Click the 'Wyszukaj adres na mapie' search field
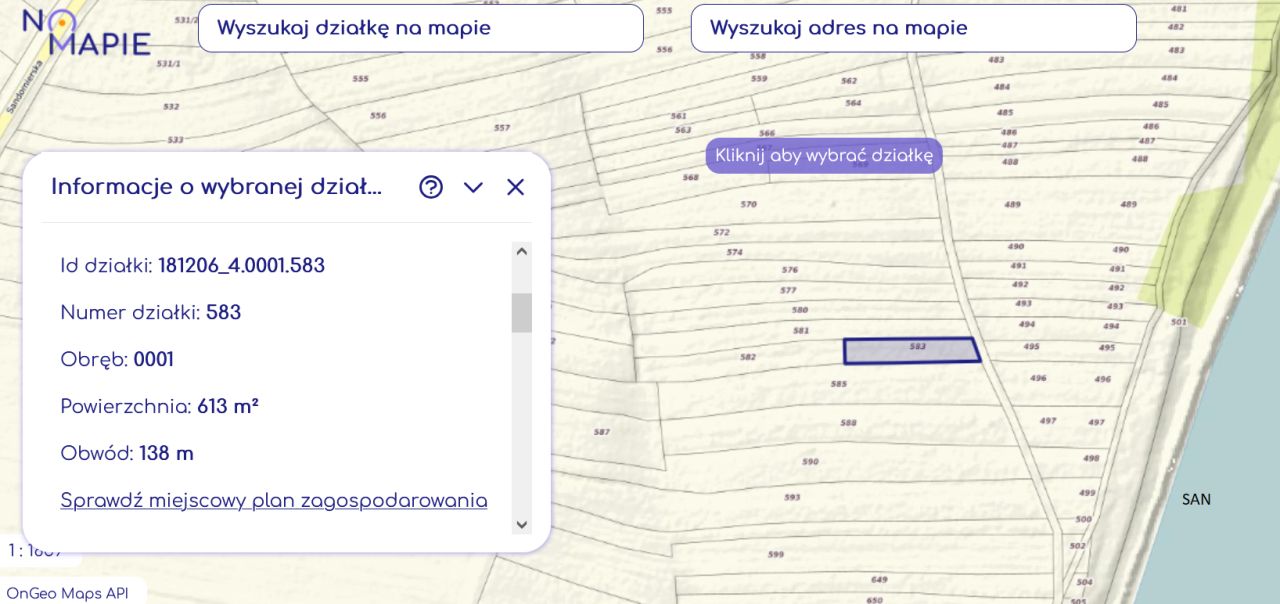Screen dimensions: 1280x604 [x=913, y=28]
